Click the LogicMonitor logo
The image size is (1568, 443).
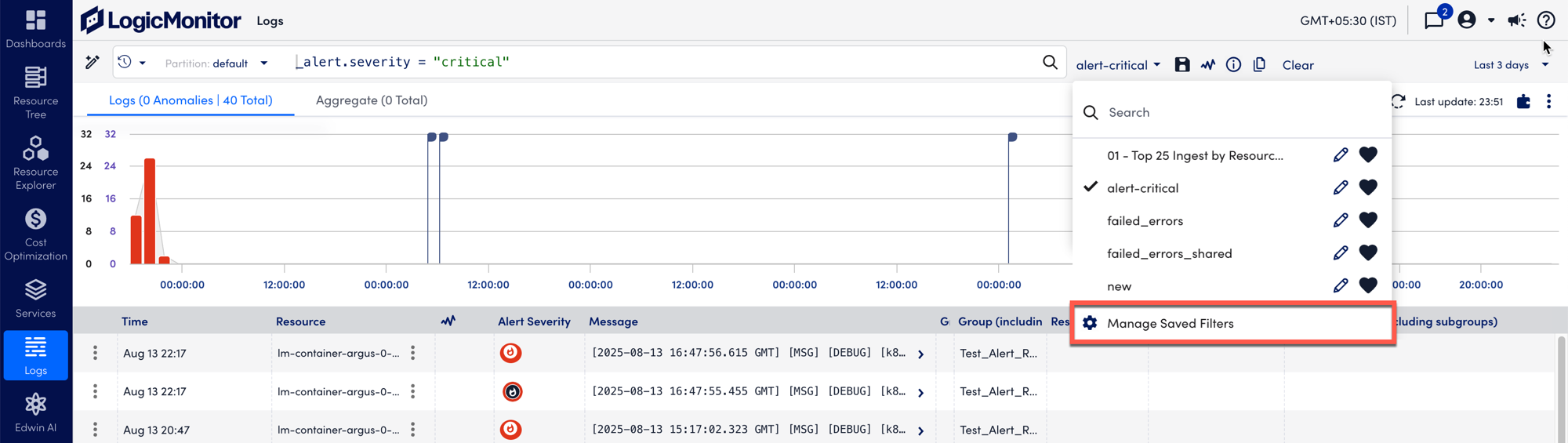(x=161, y=20)
